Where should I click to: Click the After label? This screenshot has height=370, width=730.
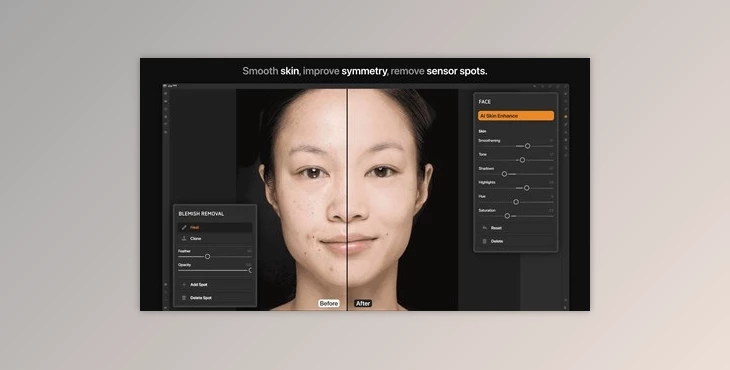pyautogui.click(x=363, y=303)
